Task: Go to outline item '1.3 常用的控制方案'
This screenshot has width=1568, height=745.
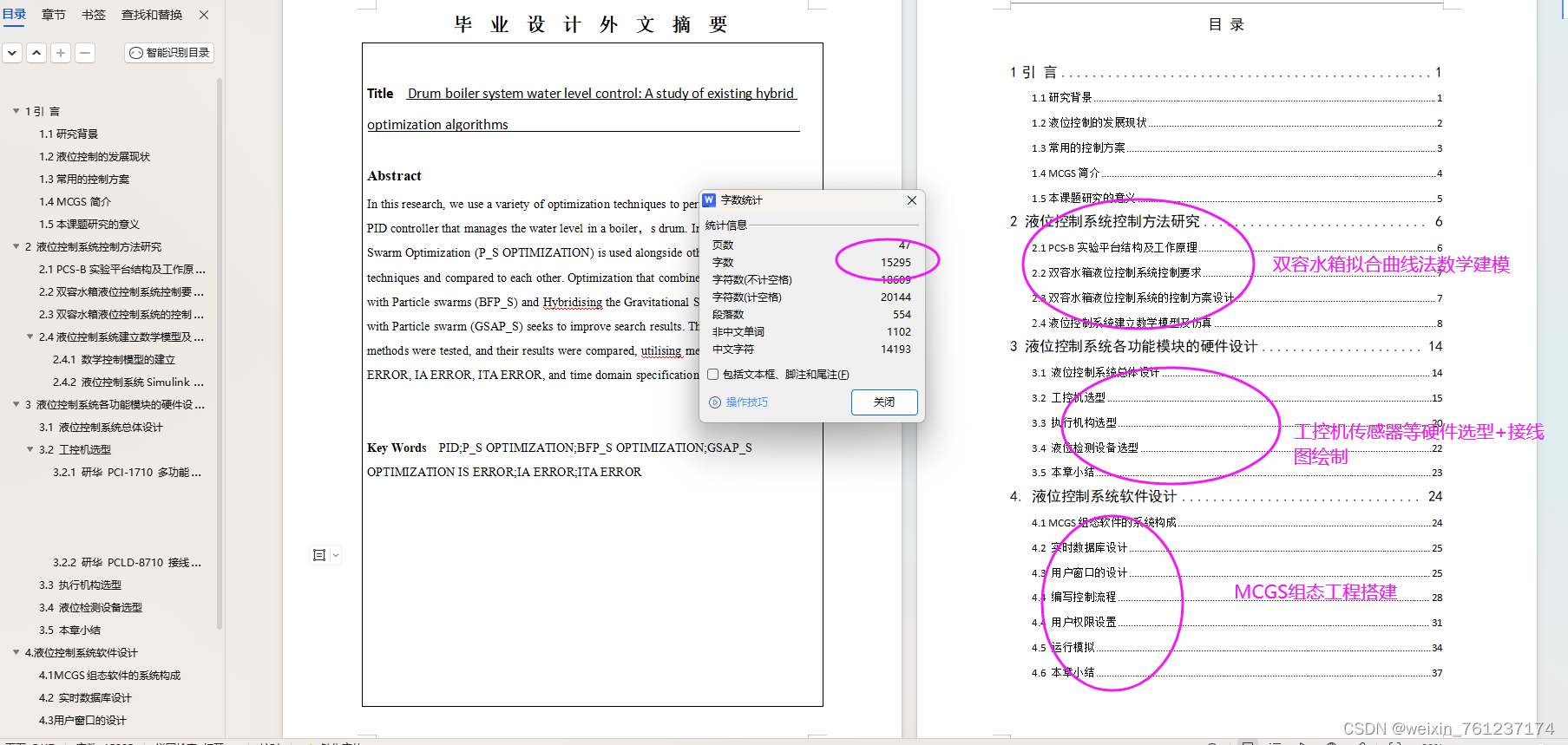Action: click(84, 179)
